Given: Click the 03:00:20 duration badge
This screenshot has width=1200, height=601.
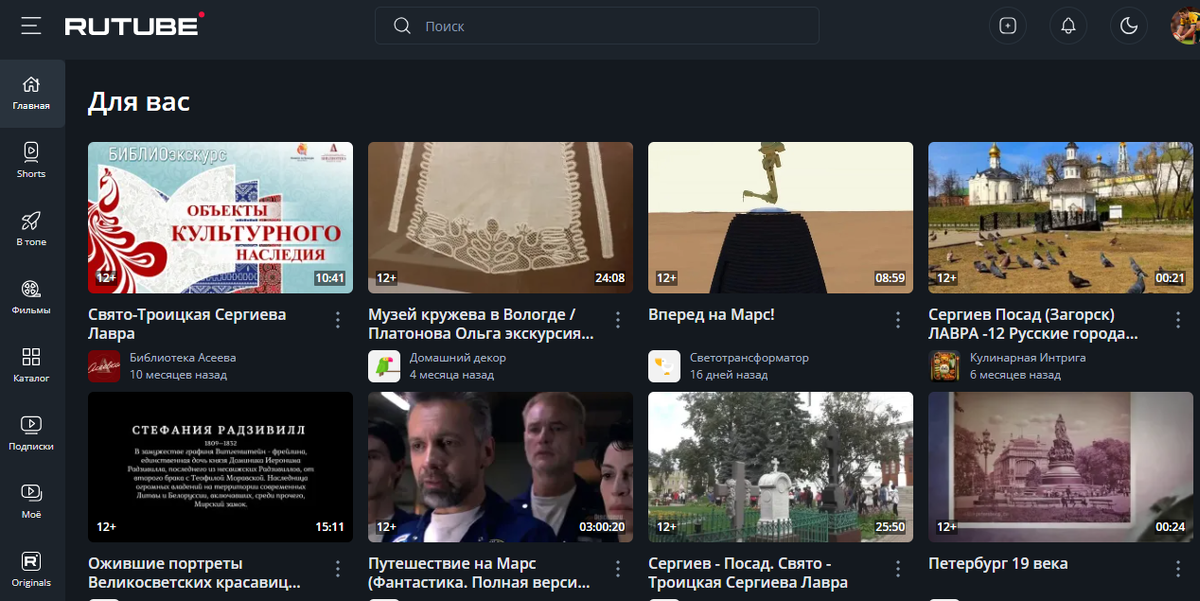Looking at the screenshot, I should 602,527.
